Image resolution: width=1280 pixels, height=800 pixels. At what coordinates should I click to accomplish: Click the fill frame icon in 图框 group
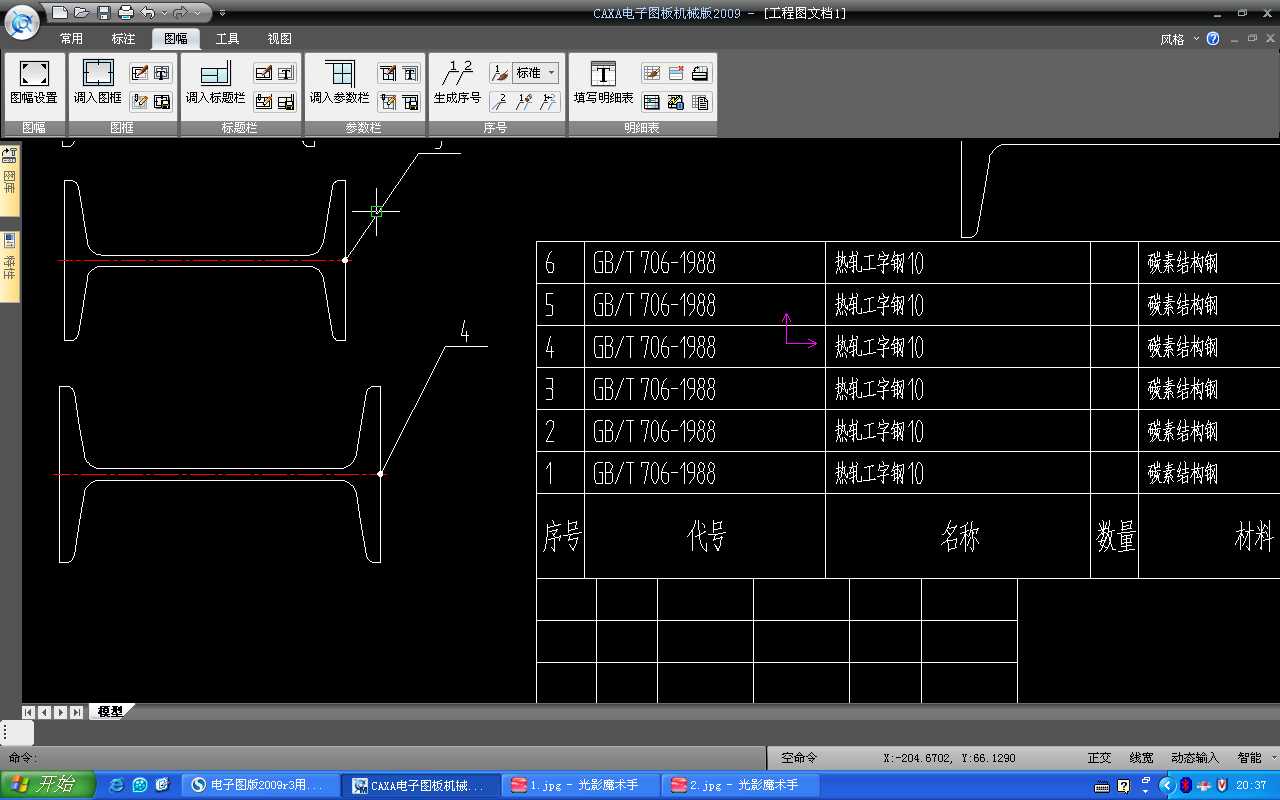pyautogui.click(x=162, y=73)
